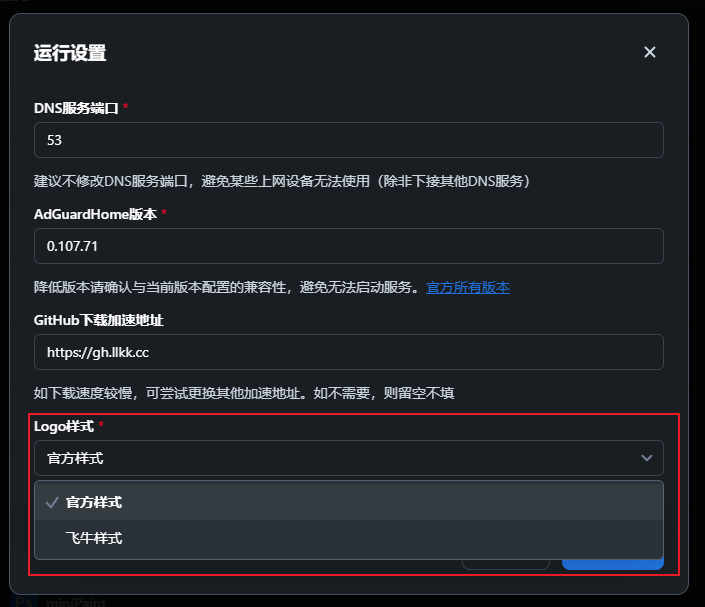Screen dimensions: 705x607
Task: Collapse the Logo样式 dropdown
Action: (x=348, y=458)
